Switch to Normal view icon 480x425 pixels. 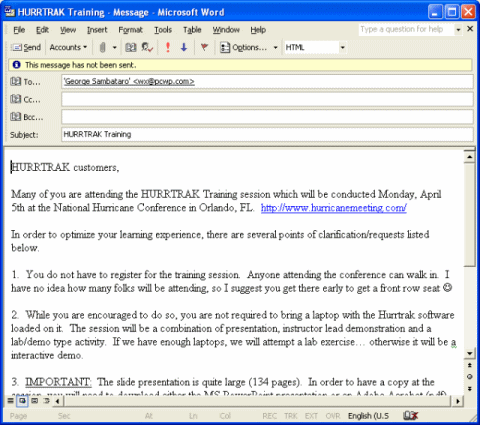click(11, 401)
